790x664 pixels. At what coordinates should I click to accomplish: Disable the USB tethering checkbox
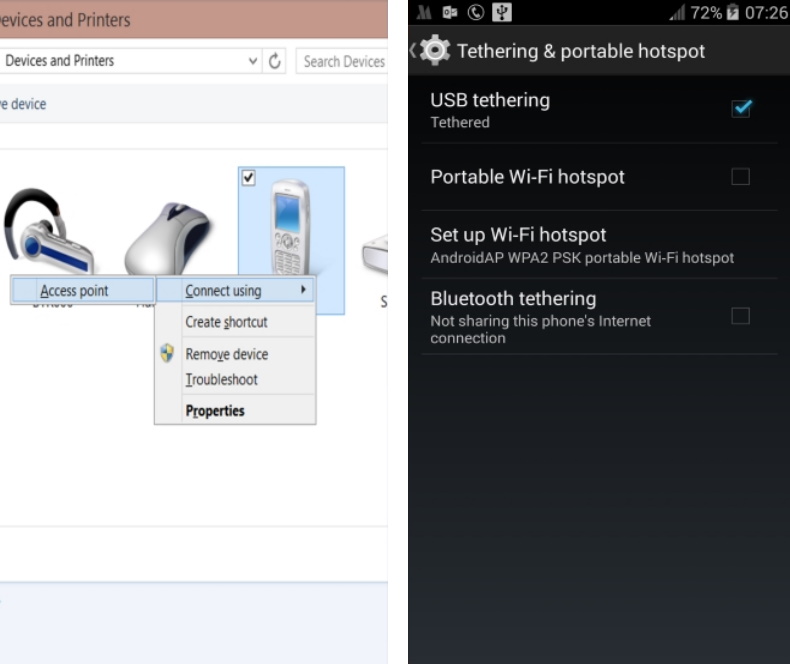coord(740,108)
